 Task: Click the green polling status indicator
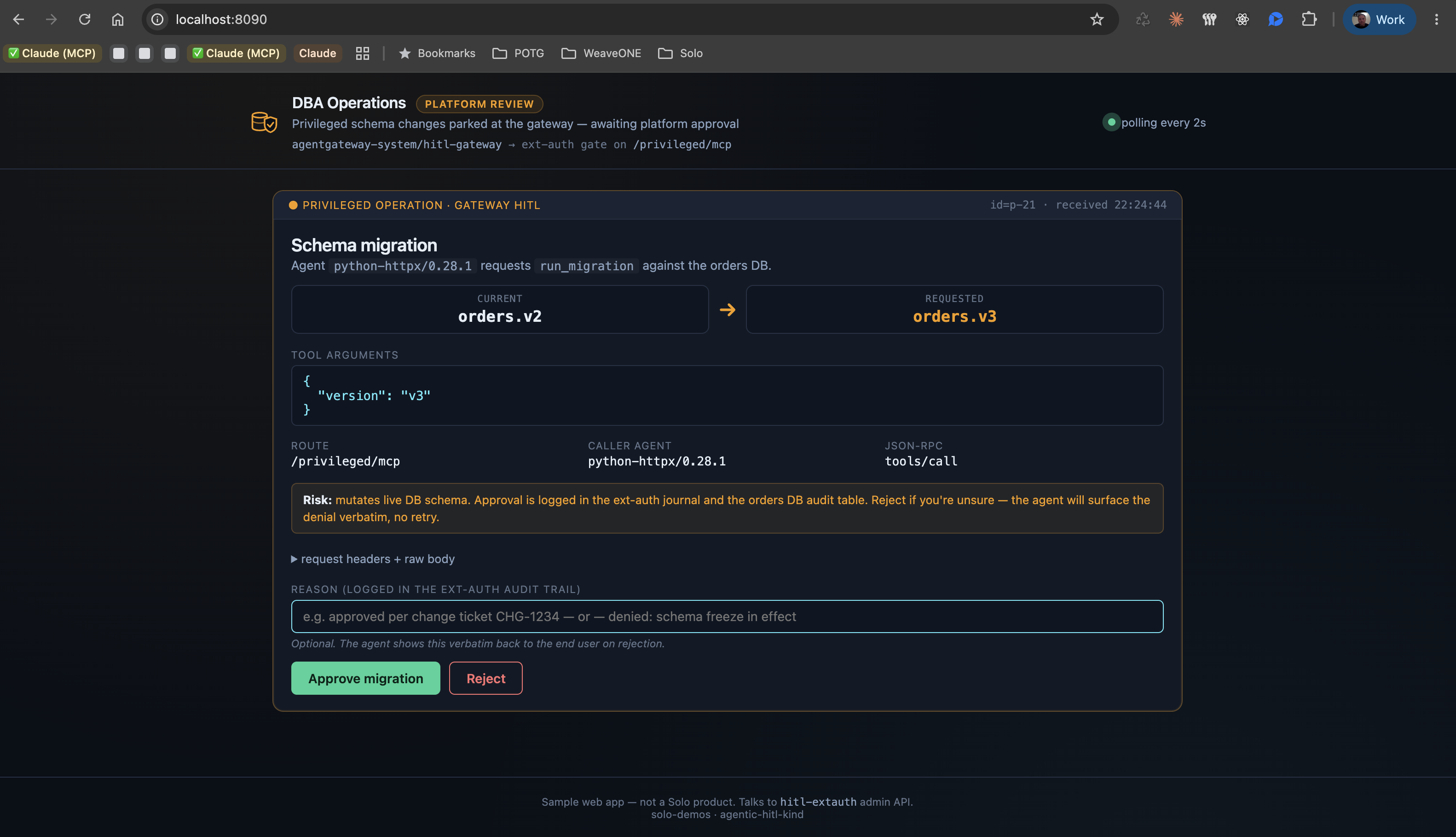[1111, 122]
